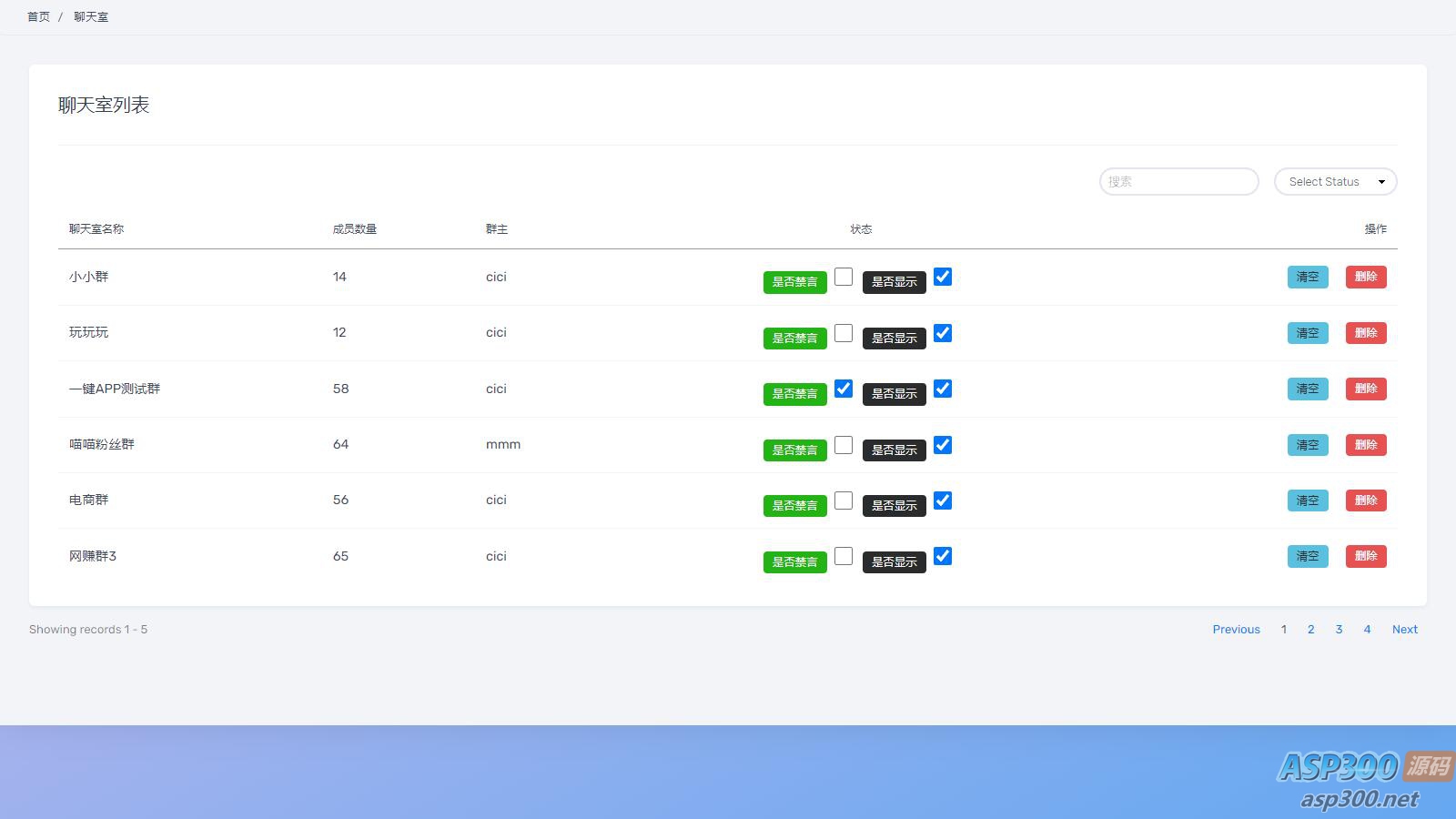Screen dimensions: 1456x819
Task: Check 是否禁言 checkbox for 小小群
Action: (844, 277)
